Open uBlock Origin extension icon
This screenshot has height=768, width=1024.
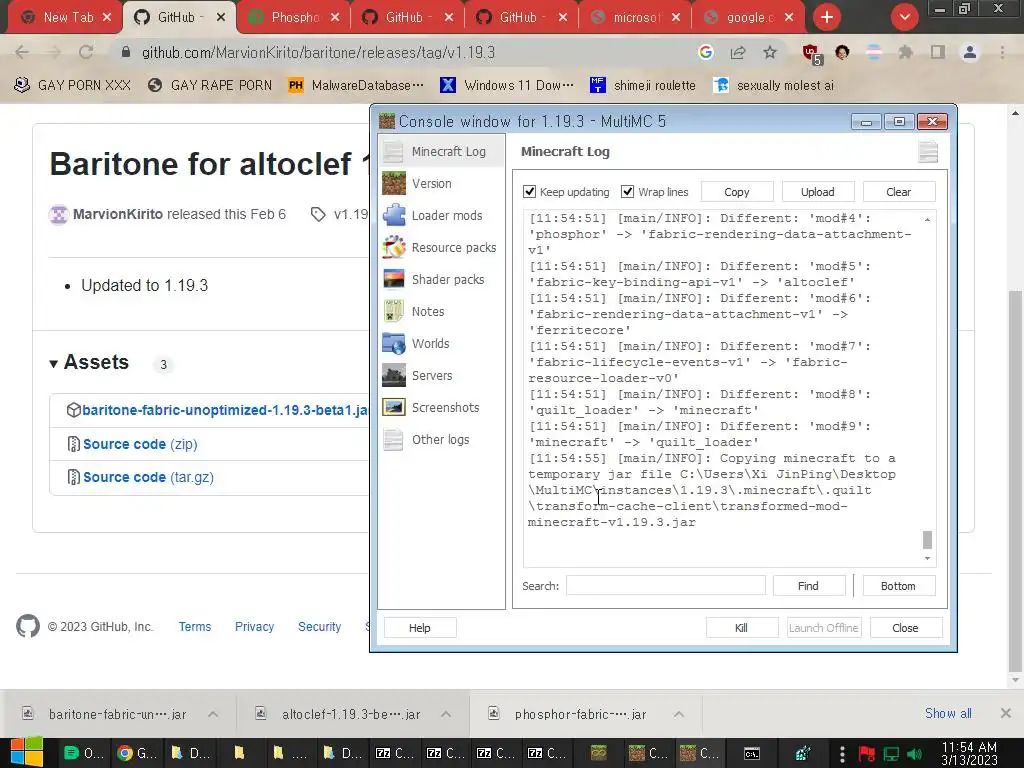[812, 54]
